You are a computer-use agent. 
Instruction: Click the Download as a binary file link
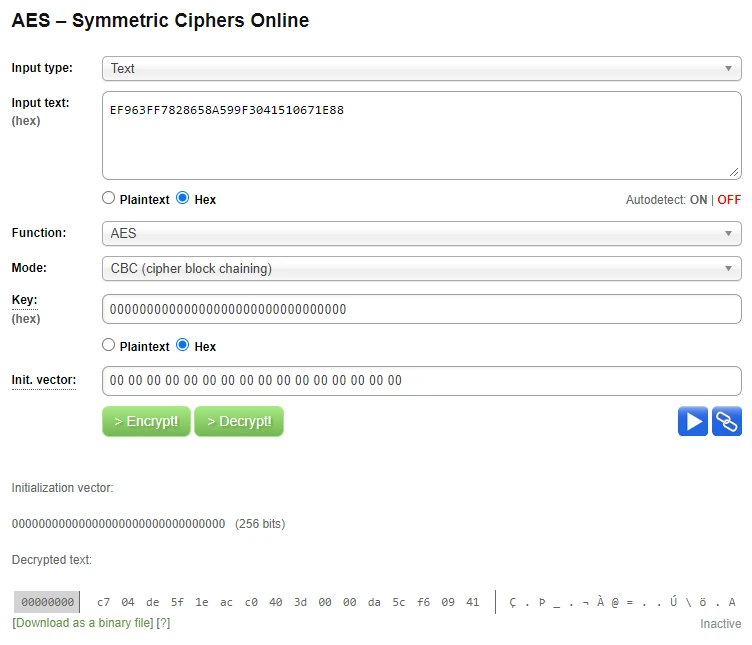83,623
